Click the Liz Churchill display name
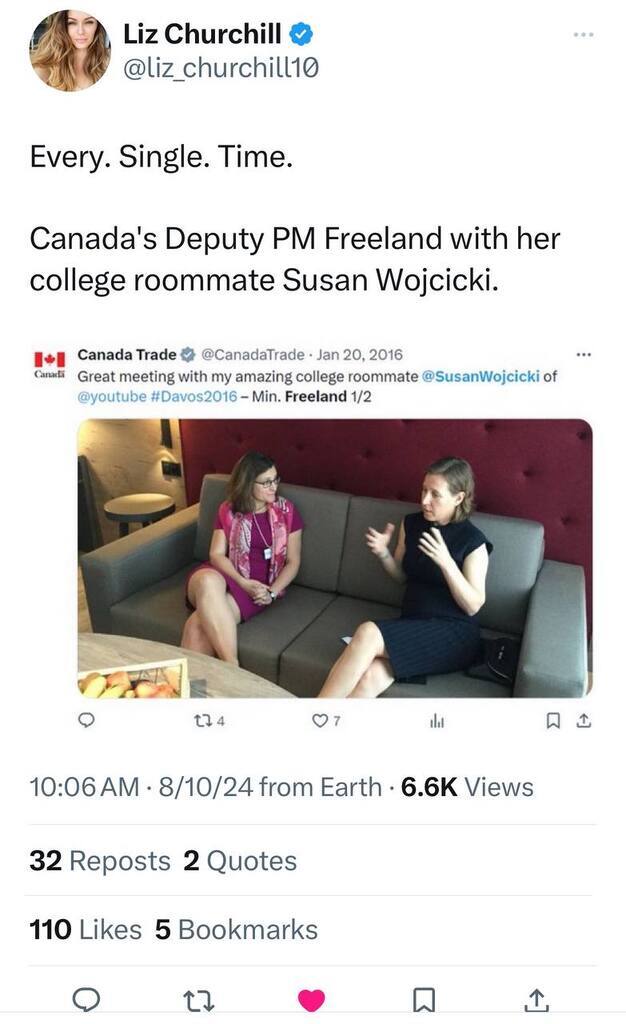 point(204,34)
